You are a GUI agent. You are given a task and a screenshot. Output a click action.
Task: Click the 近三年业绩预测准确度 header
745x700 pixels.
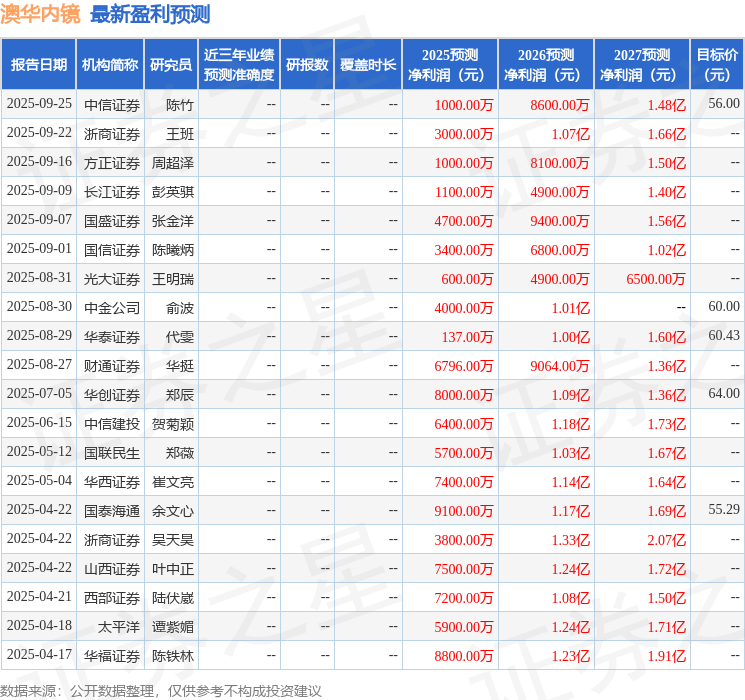pyautogui.click(x=239, y=65)
